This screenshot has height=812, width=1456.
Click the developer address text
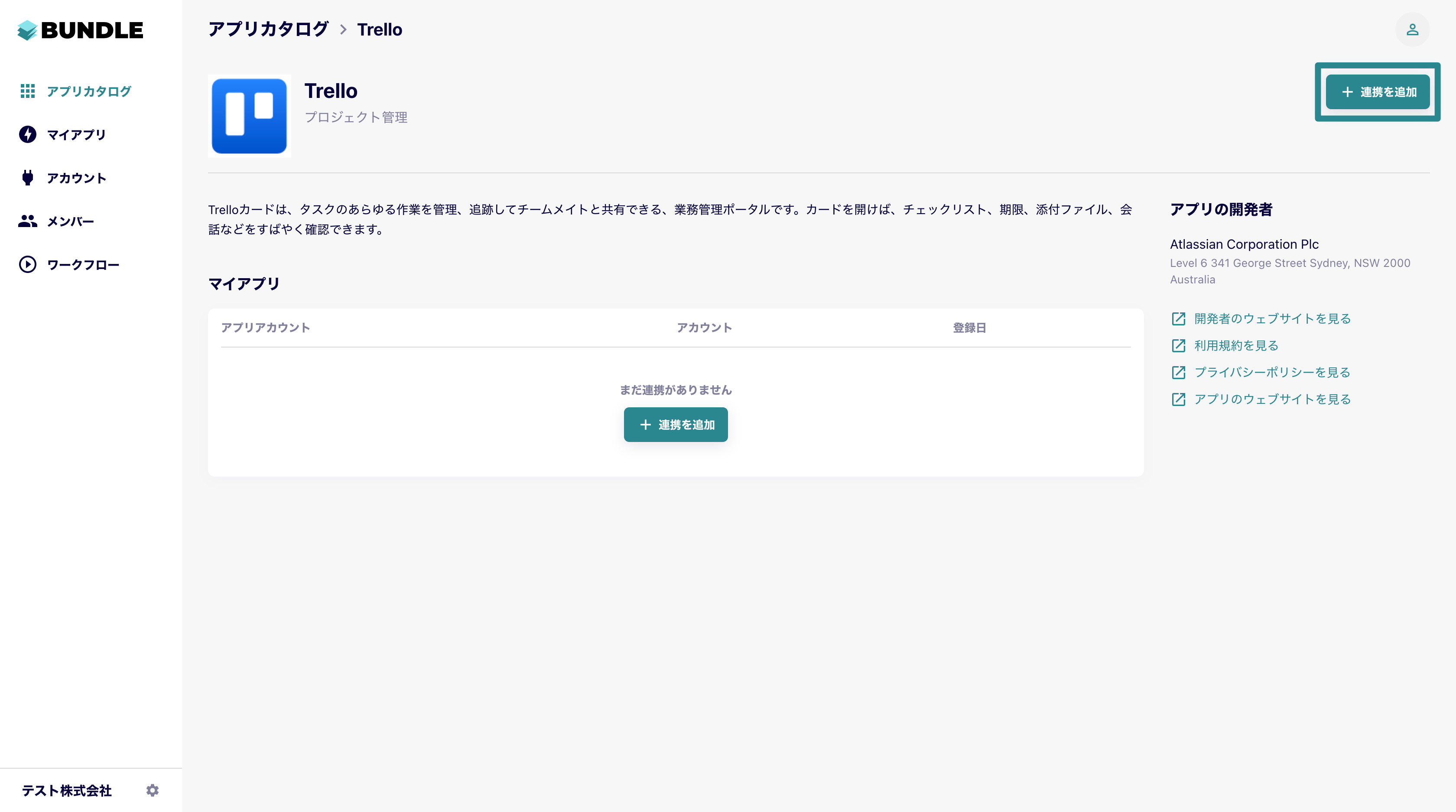pos(1290,271)
